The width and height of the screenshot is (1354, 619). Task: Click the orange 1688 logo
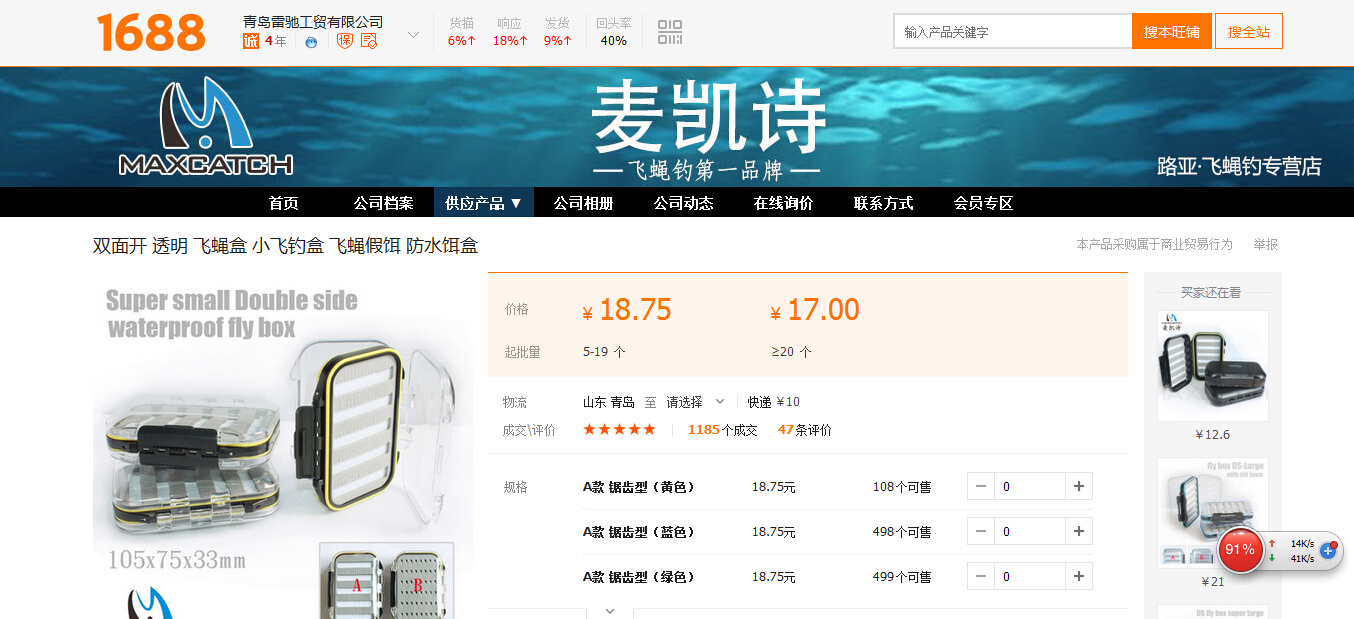coord(151,32)
